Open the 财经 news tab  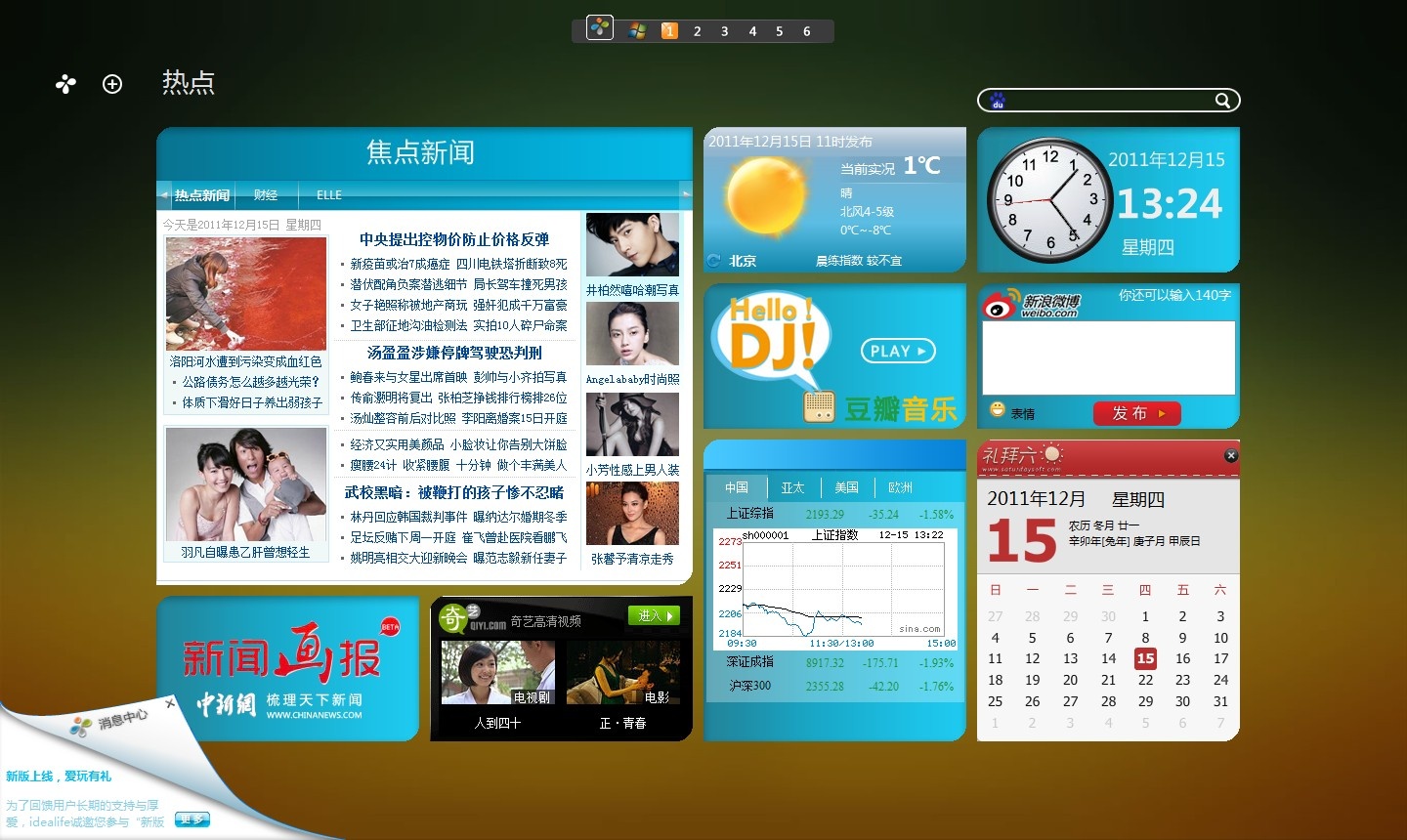265,195
